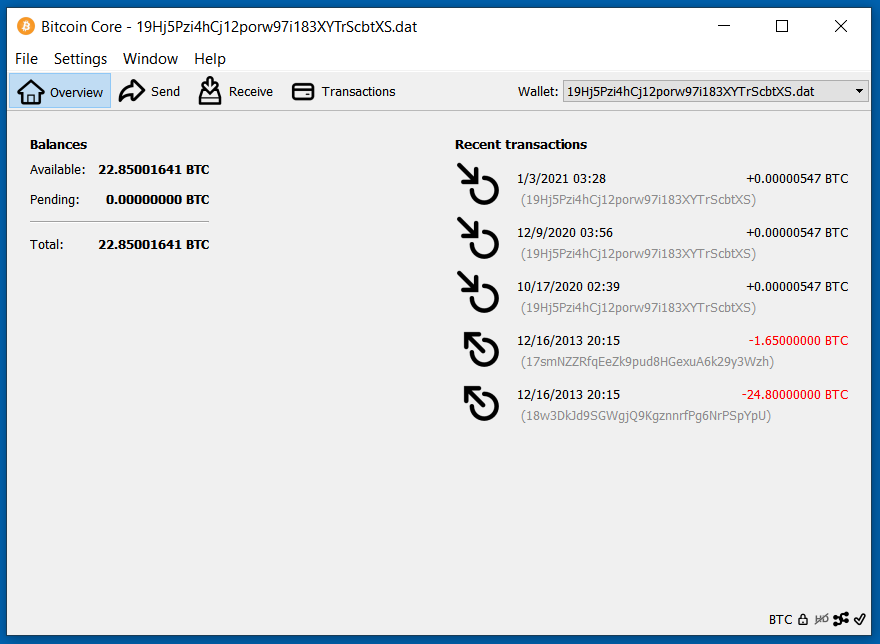Open the Settings menu
Screen dimensions: 880x644
(x=80, y=59)
